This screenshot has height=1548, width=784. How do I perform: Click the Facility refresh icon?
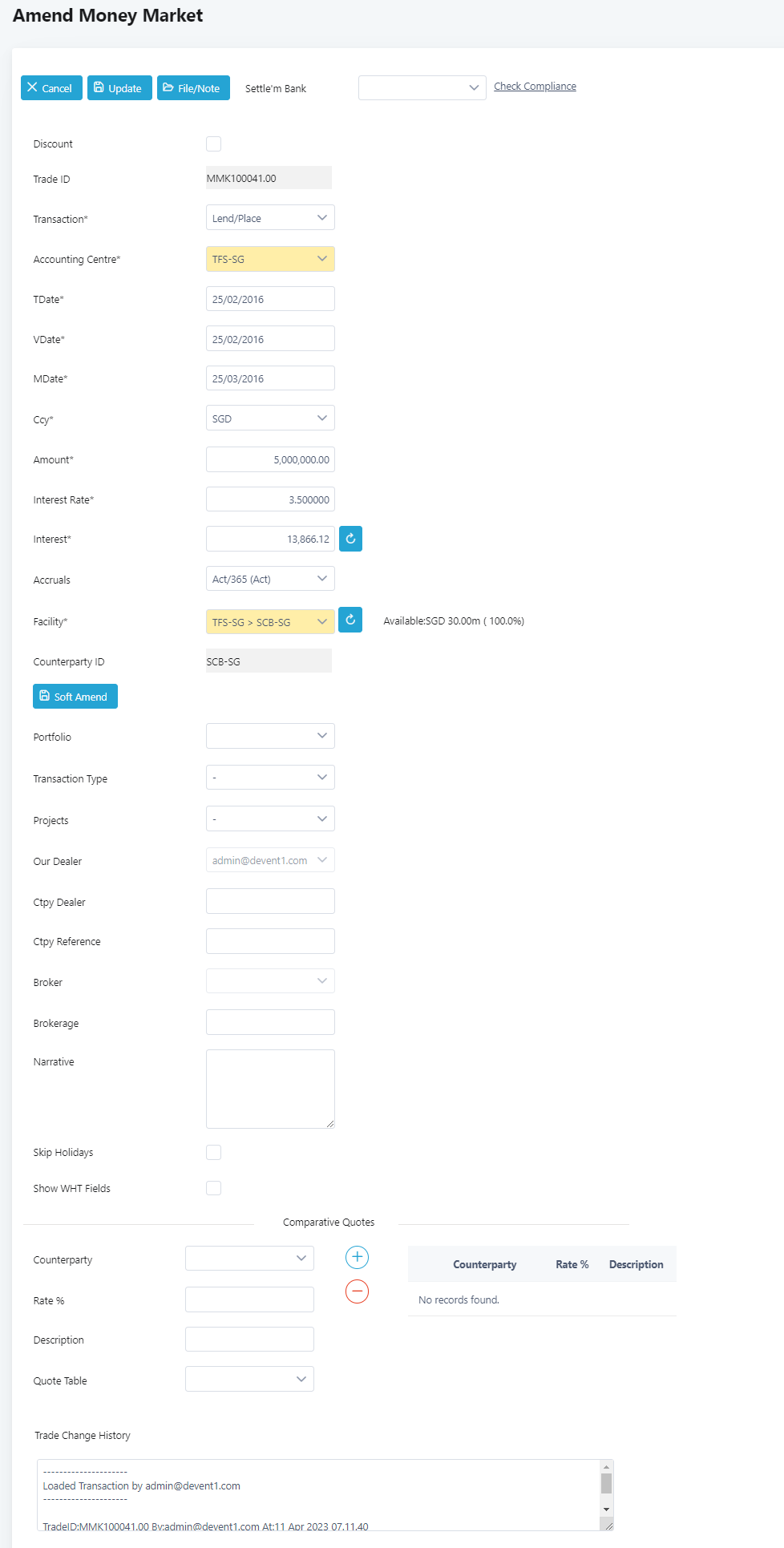click(x=350, y=620)
